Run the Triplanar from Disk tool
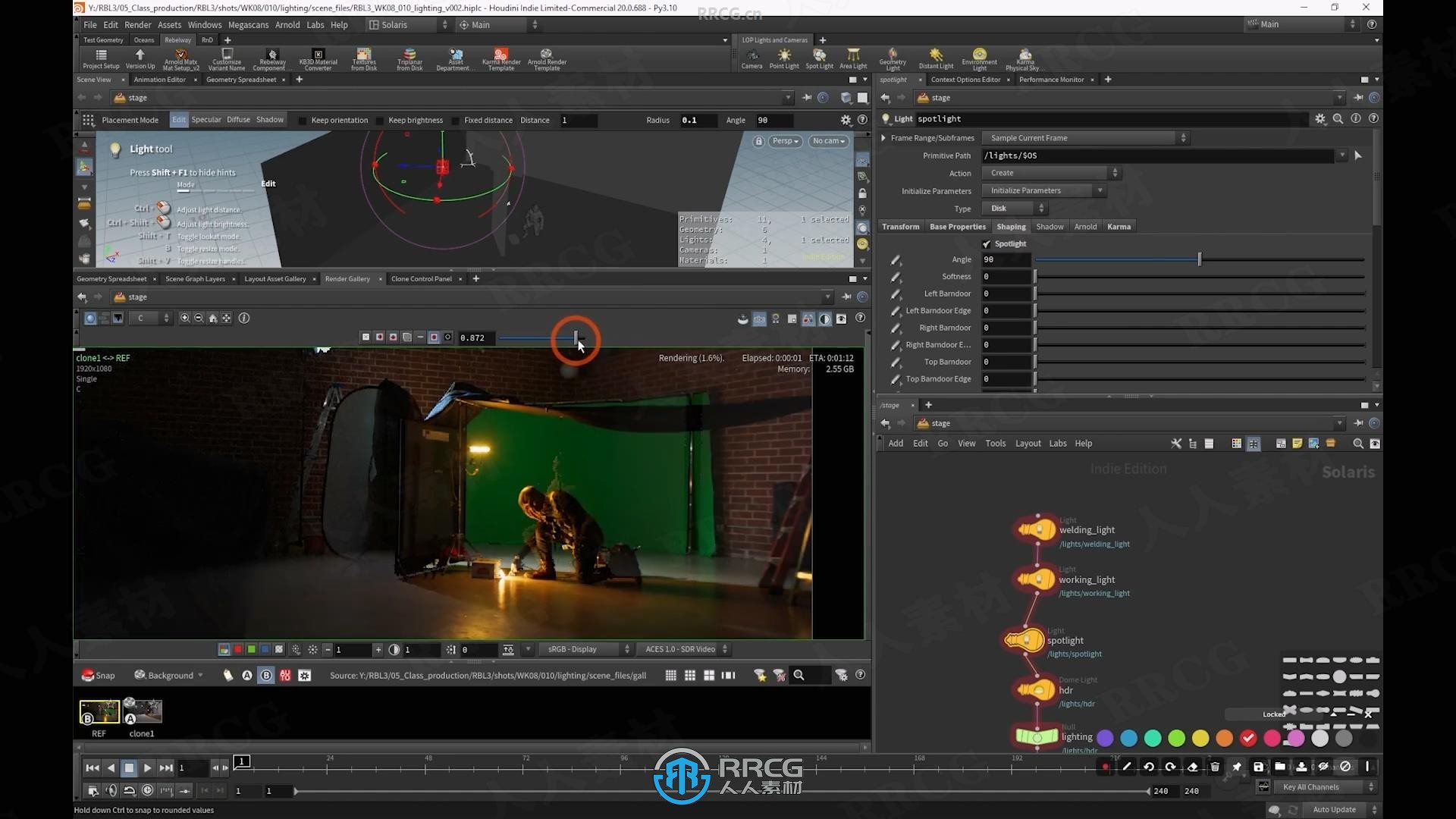The width and height of the screenshot is (1456, 819). pos(409,59)
